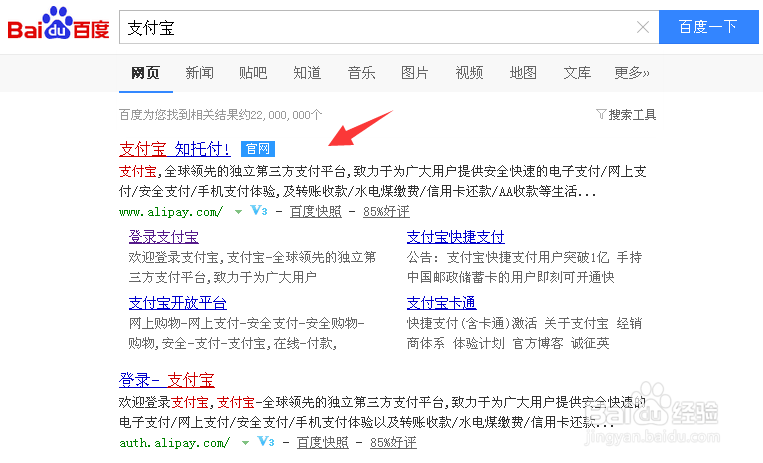Click V3 badge next to www.alipay.com/

[259, 211]
